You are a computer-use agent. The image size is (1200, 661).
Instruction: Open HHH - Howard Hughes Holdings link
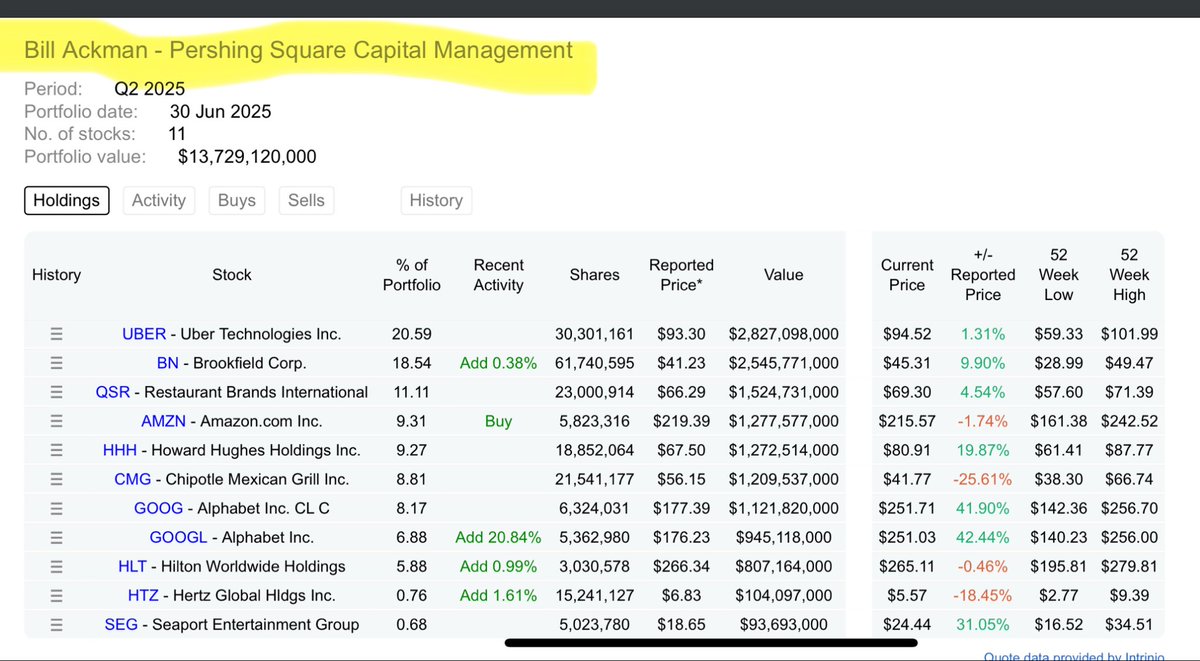232,450
